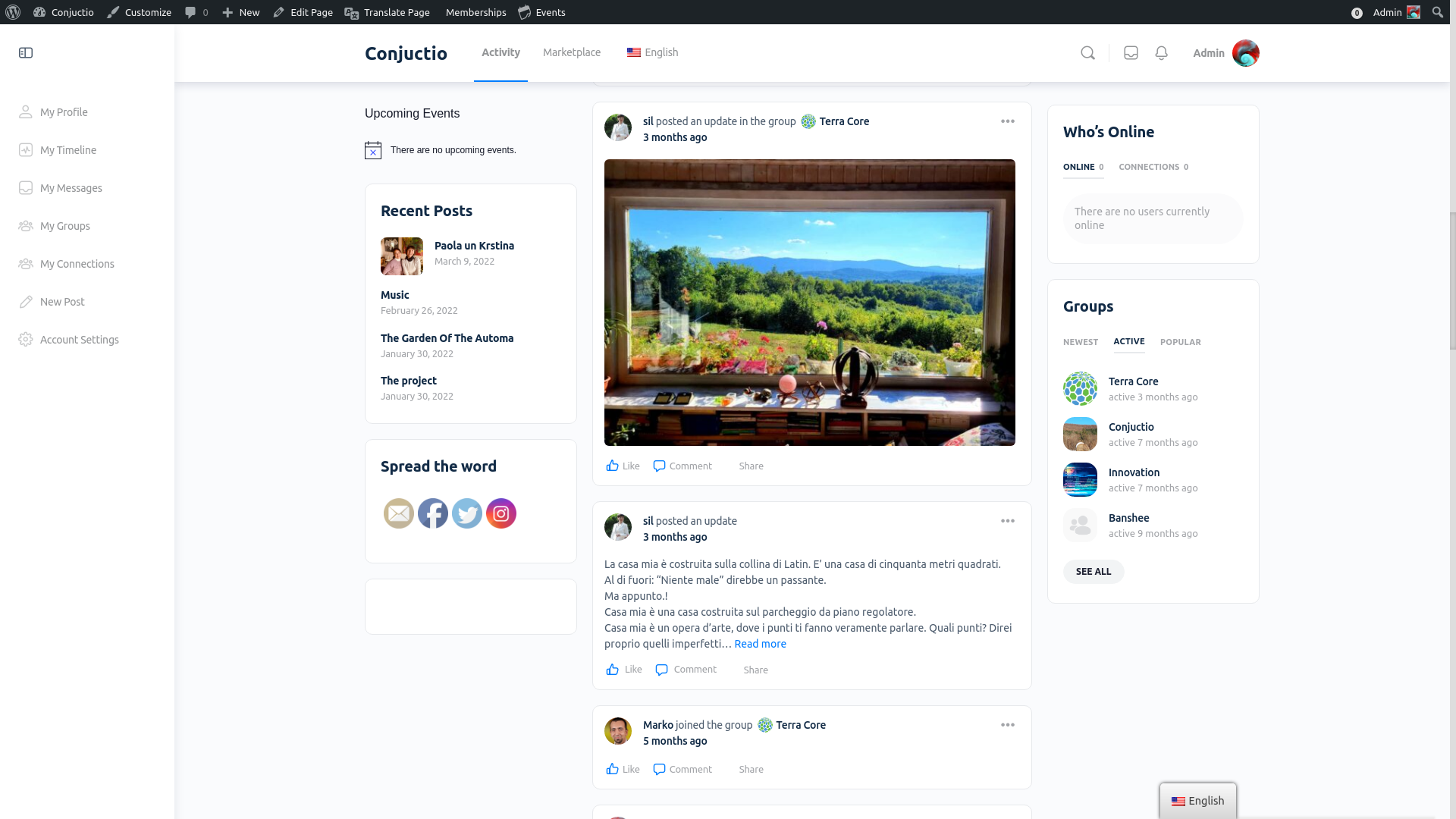Image resolution: width=1456 pixels, height=819 pixels.
Task: Open the Paola un Krstina post thumbnail
Action: (402, 256)
